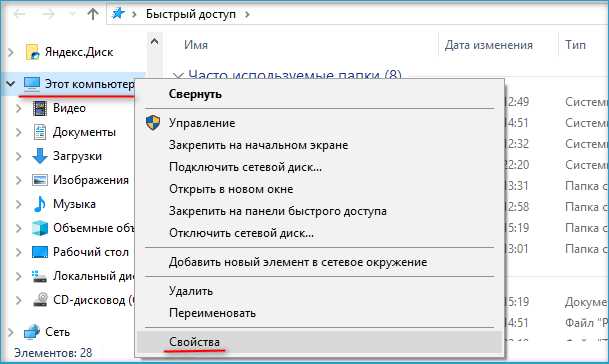Viewport: 609px width, 364px height.
Task: Collapse the Этот компьютер node
Action: pyautogui.click(x=11, y=83)
